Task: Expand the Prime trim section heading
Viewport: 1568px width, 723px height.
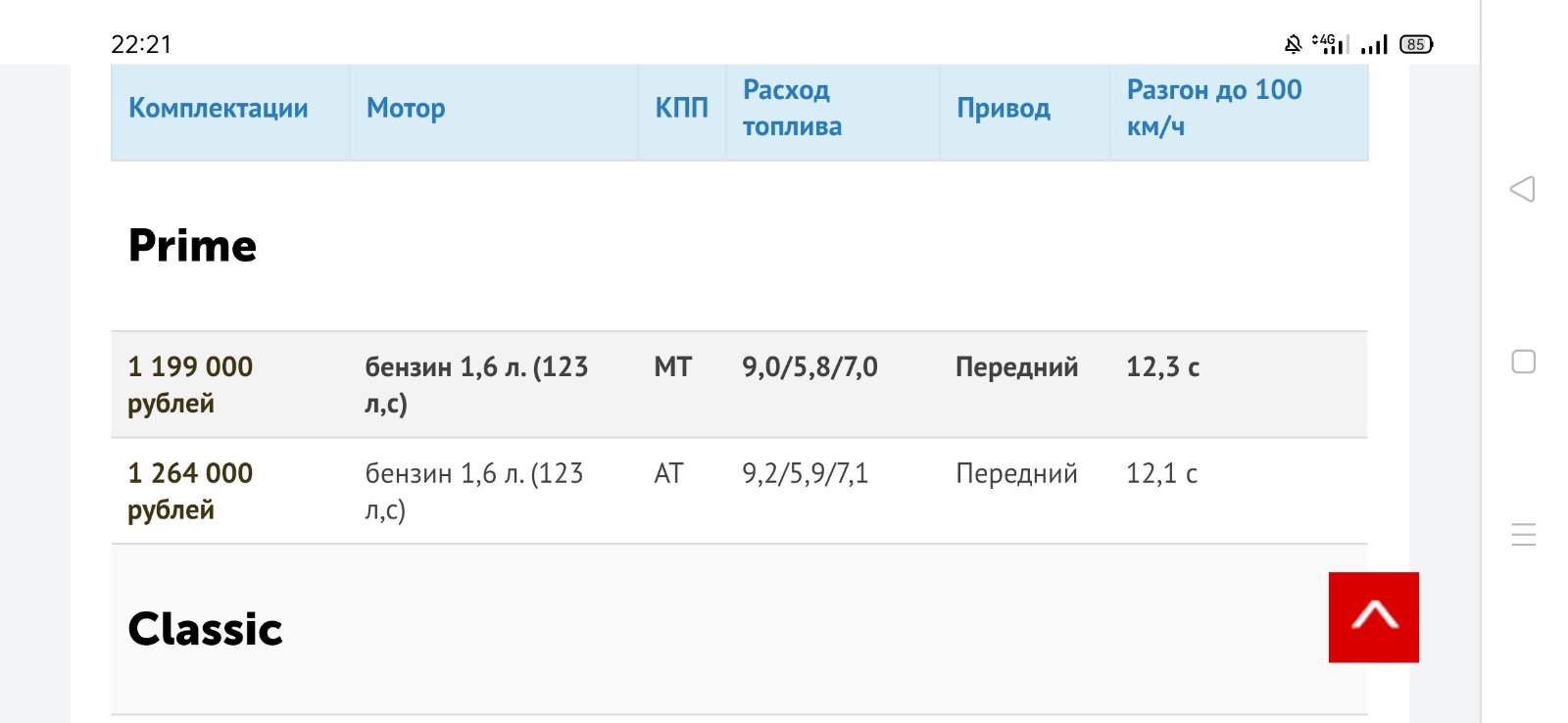Action: [x=192, y=246]
